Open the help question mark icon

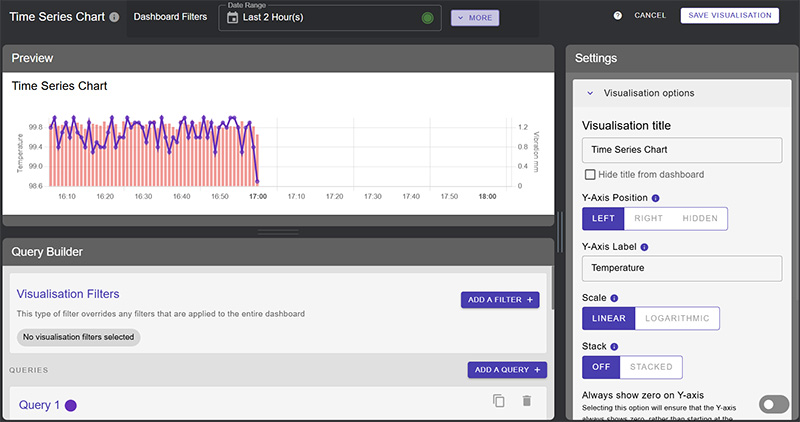tap(617, 15)
